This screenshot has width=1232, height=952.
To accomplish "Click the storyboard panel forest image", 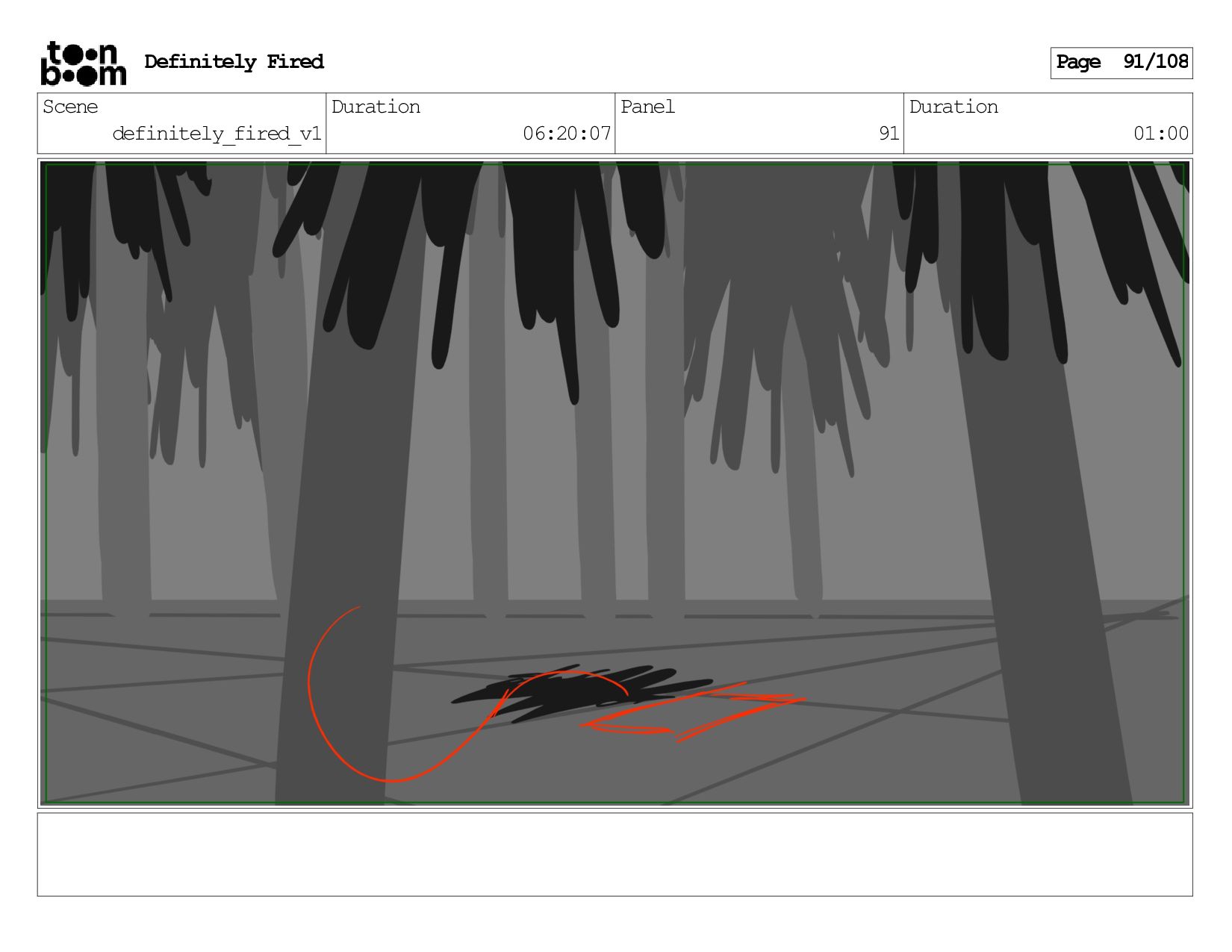I will (x=615, y=483).
